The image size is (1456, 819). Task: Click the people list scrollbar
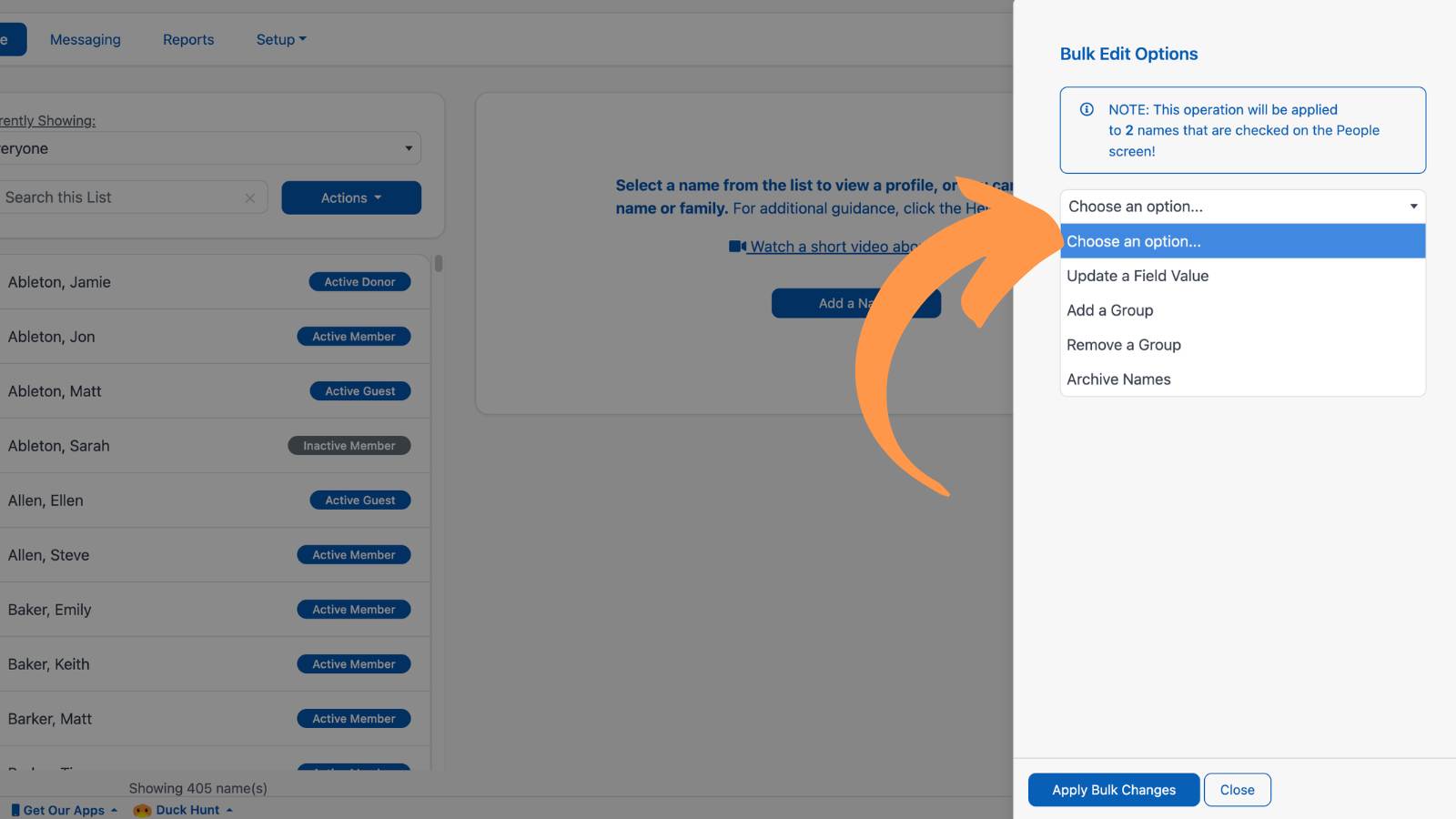[439, 264]
